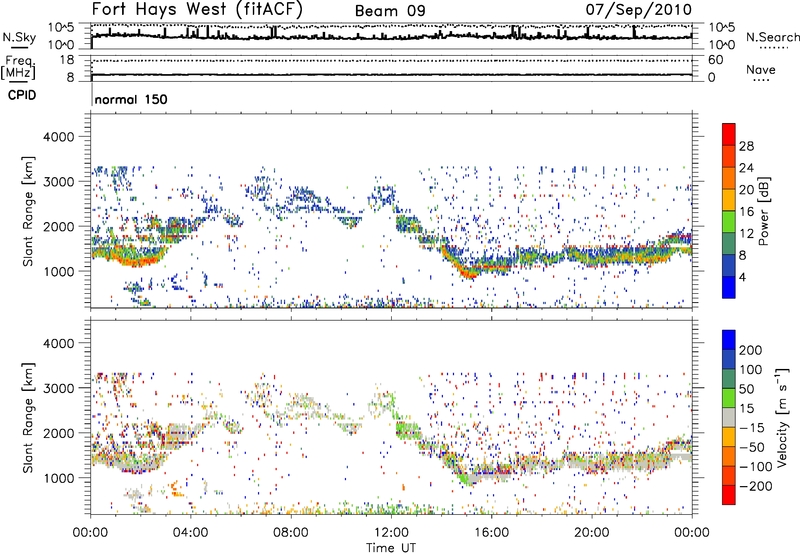800x554 pixels.
Task: Click the blue bottom of the Power color bar
Action: click(729, 287)
